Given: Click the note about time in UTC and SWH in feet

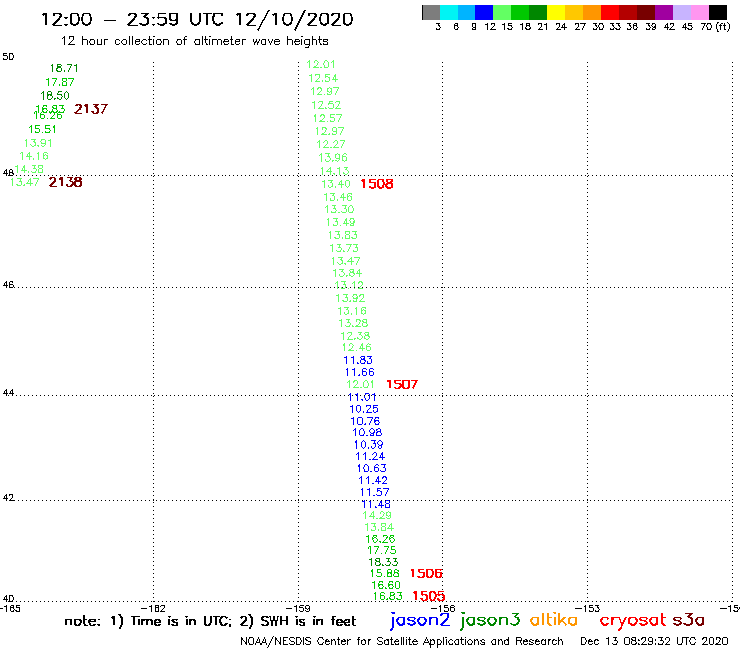Looking at the screenshot, I should tap(210, 621).
